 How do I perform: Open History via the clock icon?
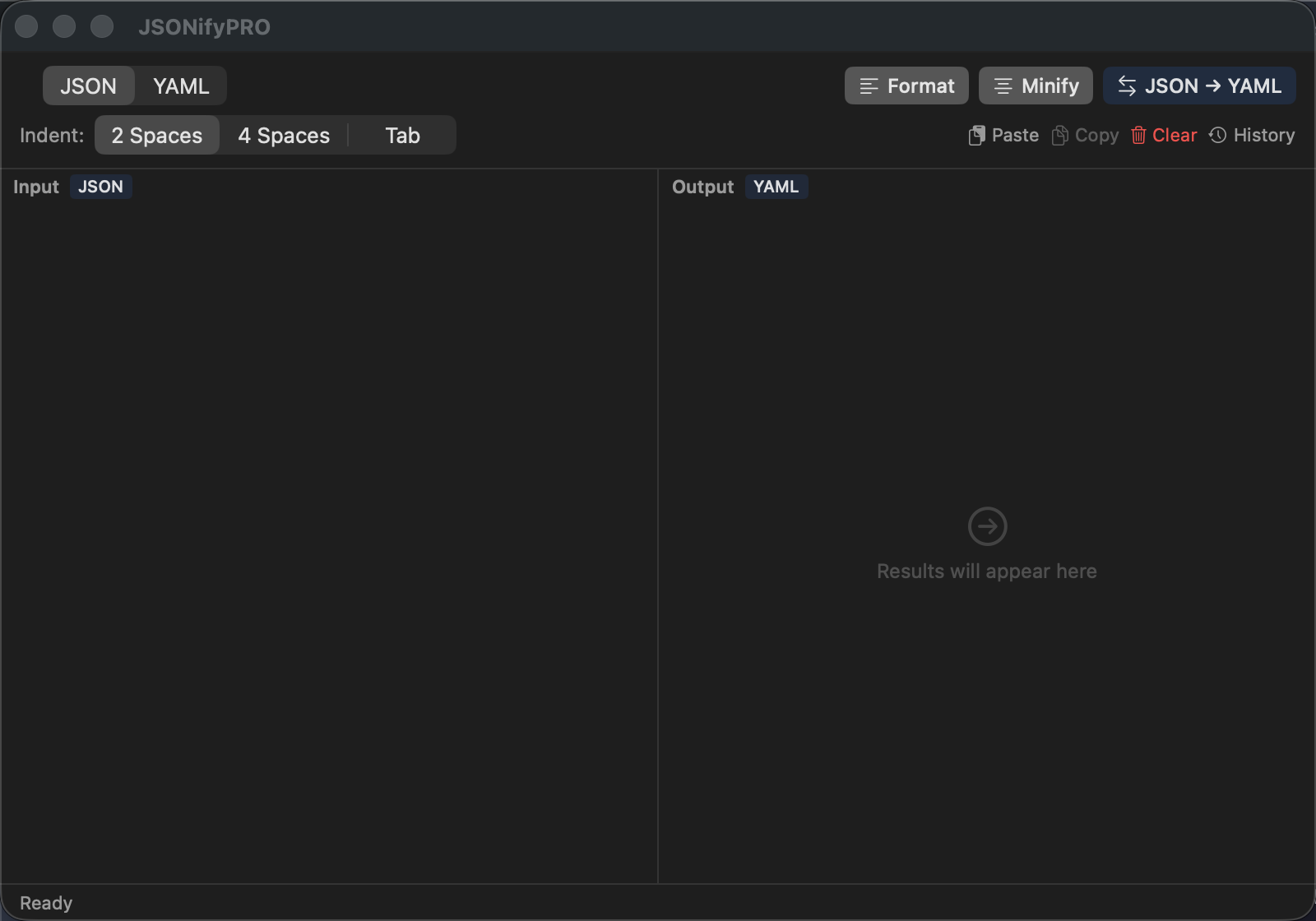pyautogui.click(x=1218, y=135)
